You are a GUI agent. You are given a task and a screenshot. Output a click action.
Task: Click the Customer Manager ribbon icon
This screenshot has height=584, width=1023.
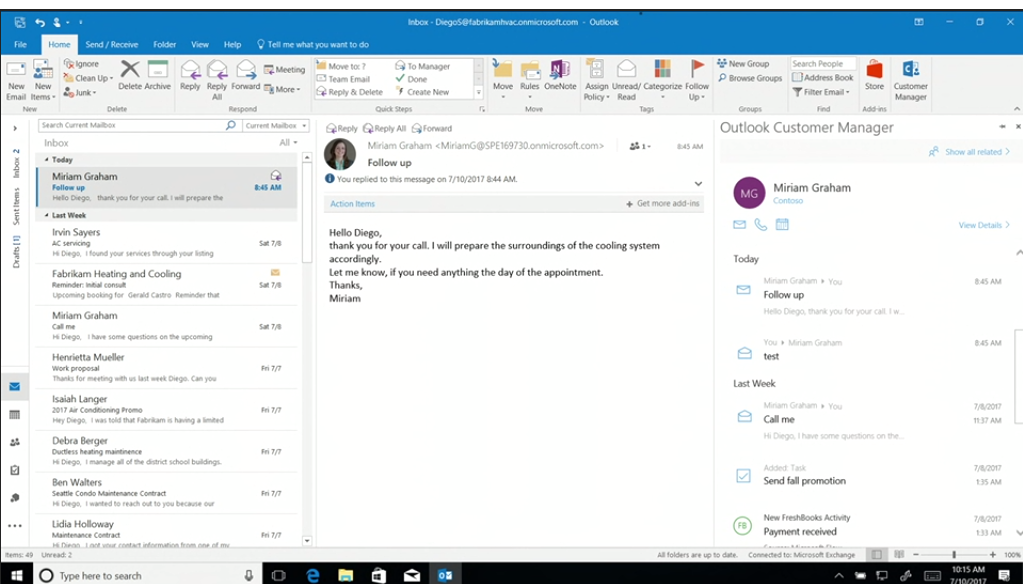[x=910, y=78]
